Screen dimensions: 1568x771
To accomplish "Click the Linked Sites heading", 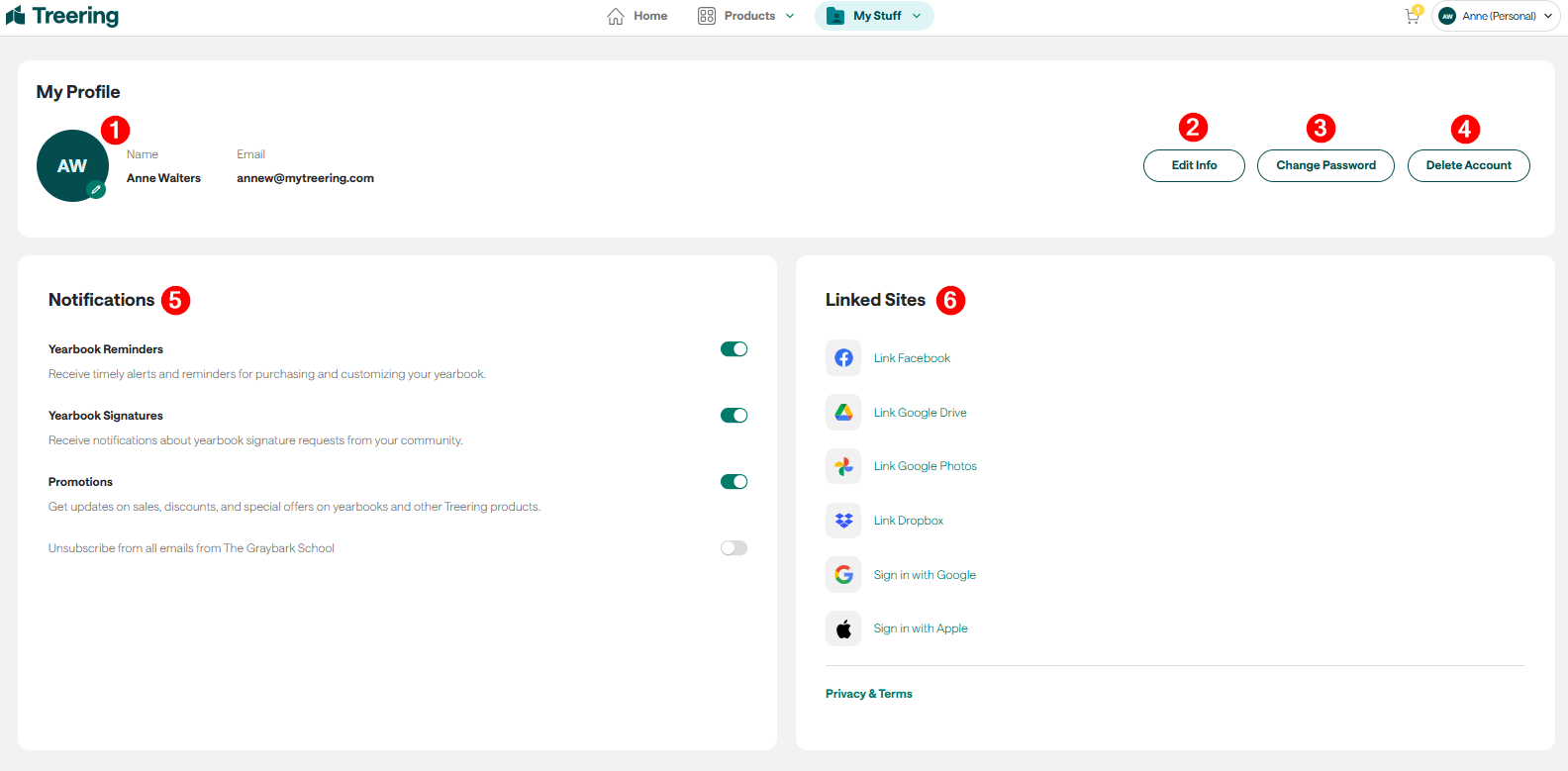I will click(875, 300).
